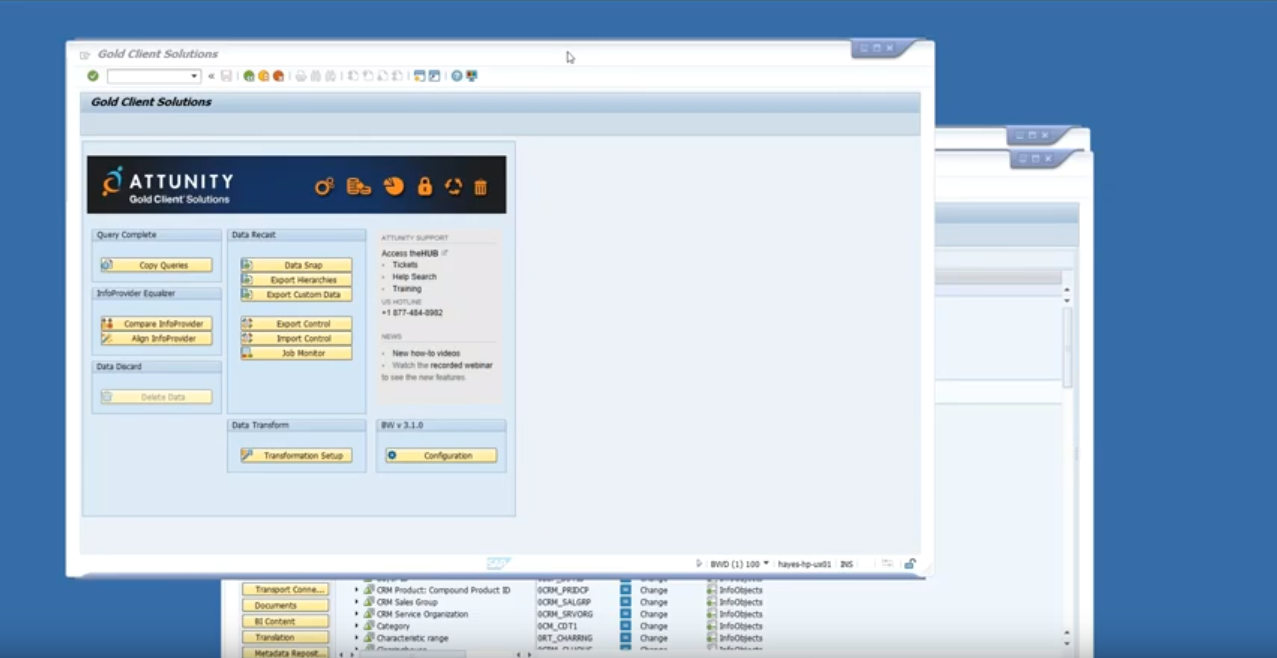Click the hayes-hp-ux01 status bar entry
Image resolution: width=1277 pixels, height=658 pixels.
[804, 564]
